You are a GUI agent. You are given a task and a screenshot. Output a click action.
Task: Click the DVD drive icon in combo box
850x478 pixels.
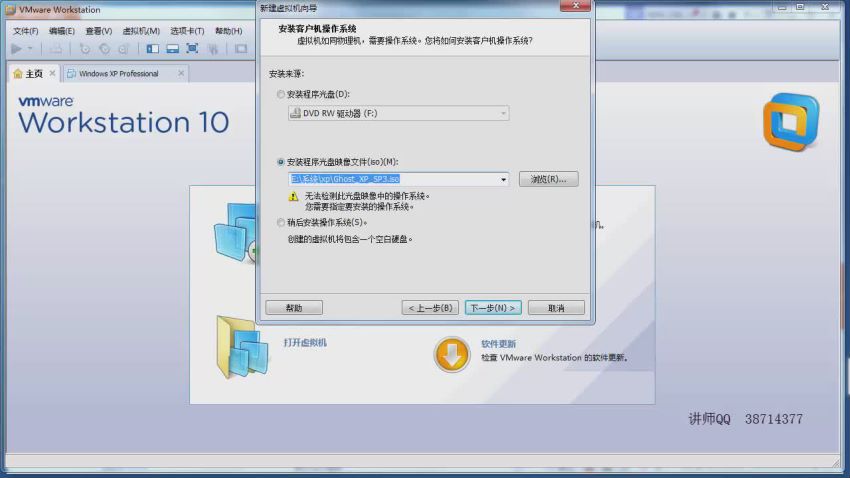click(295, 113)
